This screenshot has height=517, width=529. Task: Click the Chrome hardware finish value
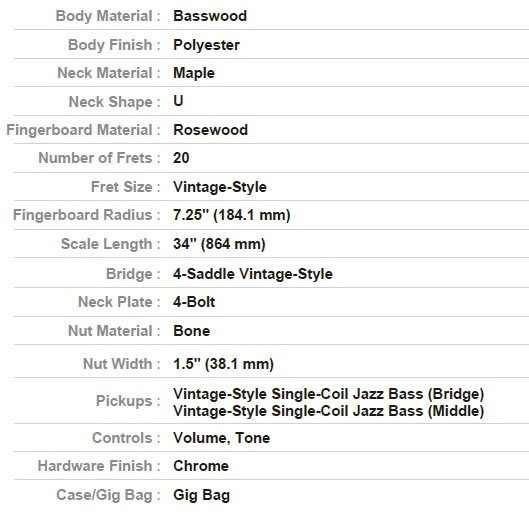[201, 466]
